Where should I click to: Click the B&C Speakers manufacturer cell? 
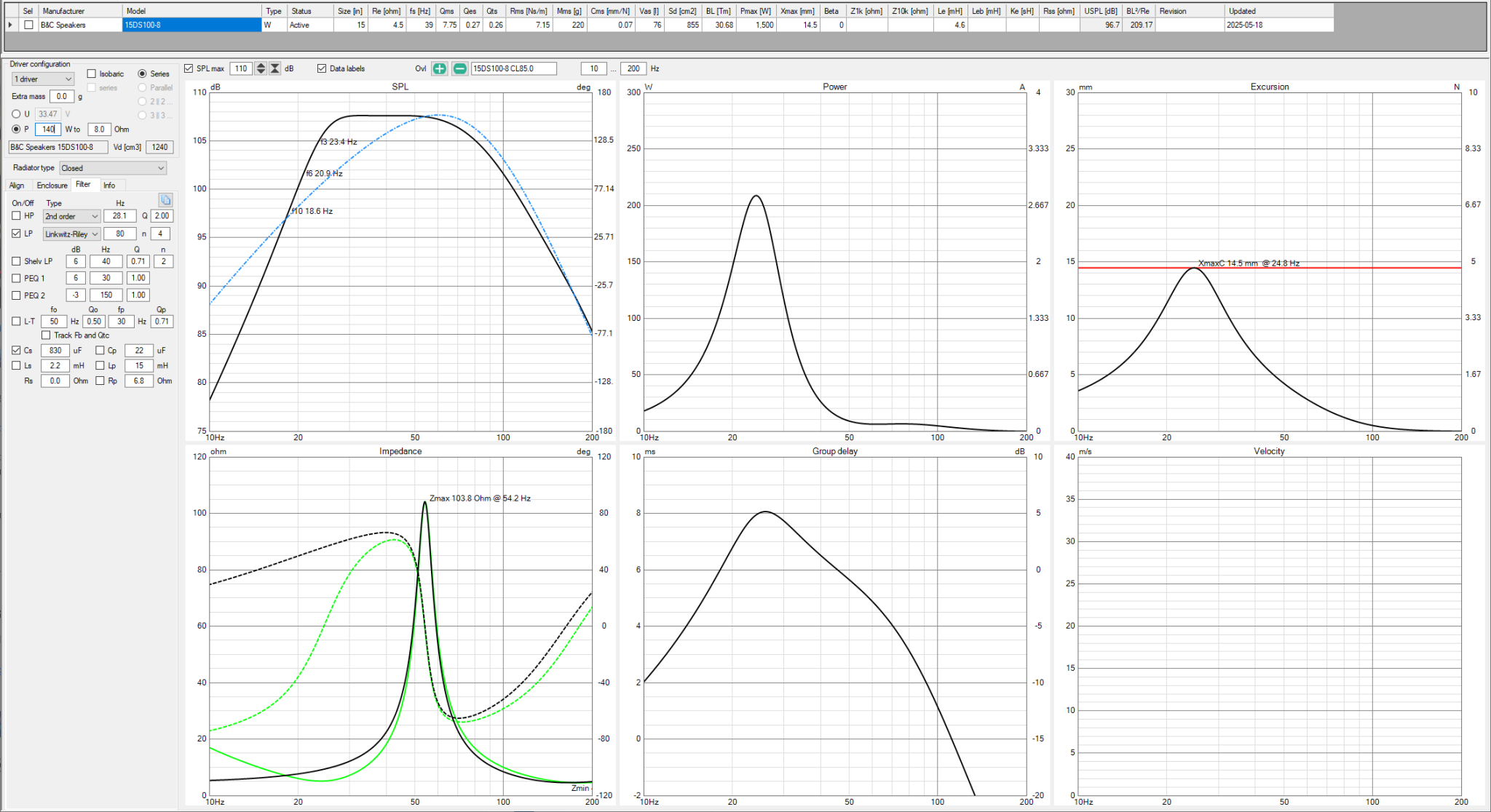[80, 25]
